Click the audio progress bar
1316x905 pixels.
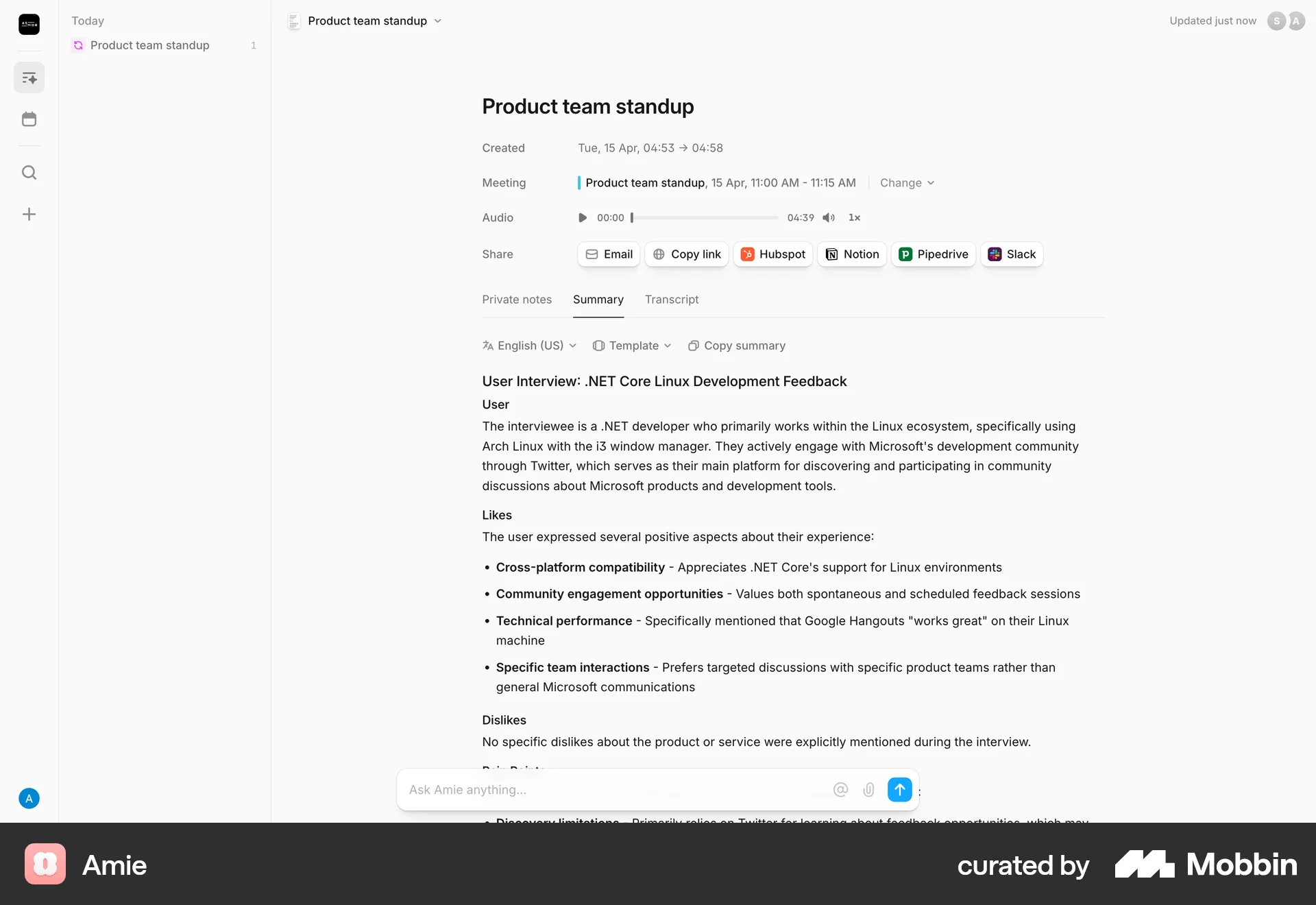click(705, 218)
